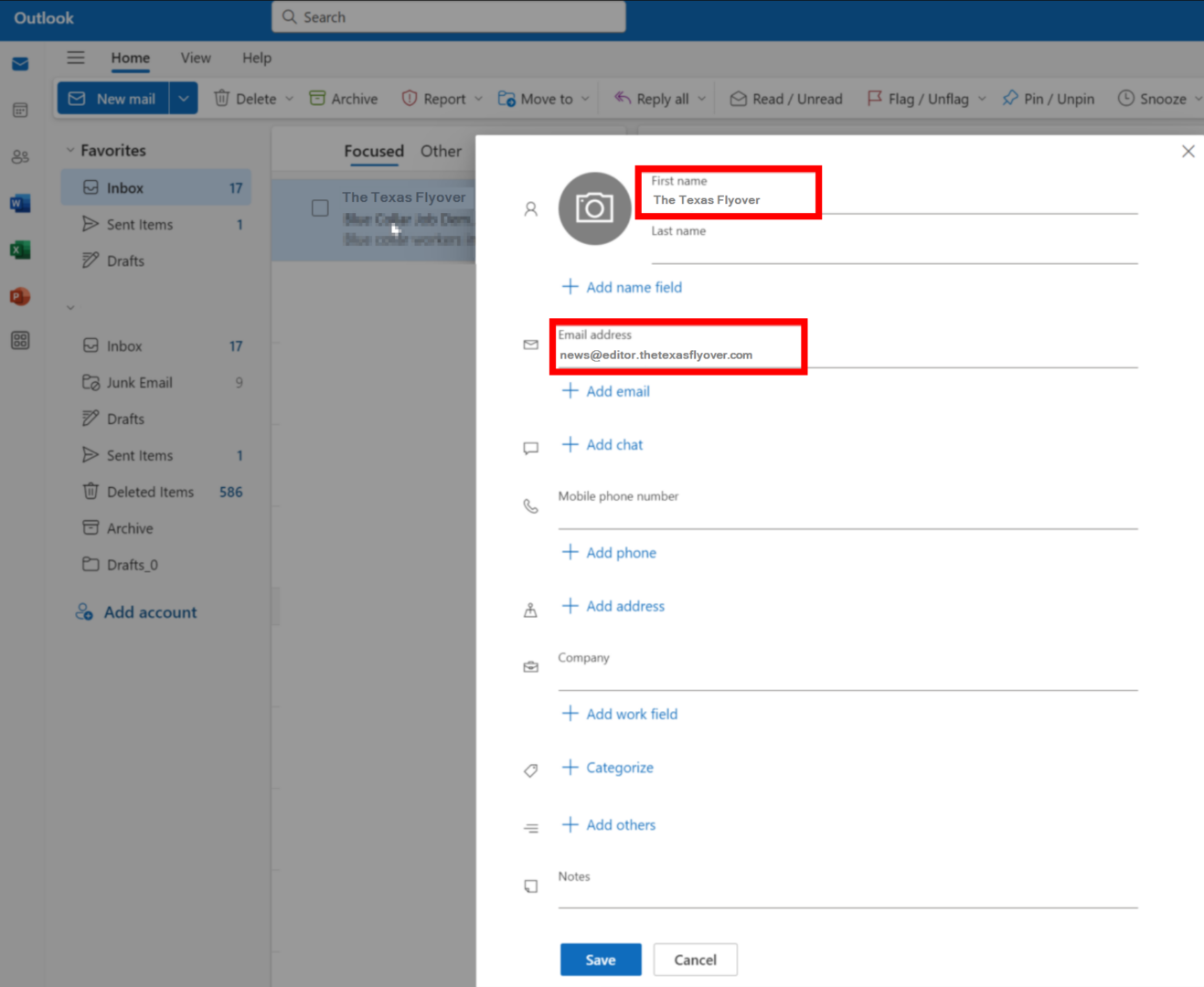Collapse the account folder list chevron
The height and width of the screenshot is (987, 1204).
pyautogui.click(x=70, y=308)
